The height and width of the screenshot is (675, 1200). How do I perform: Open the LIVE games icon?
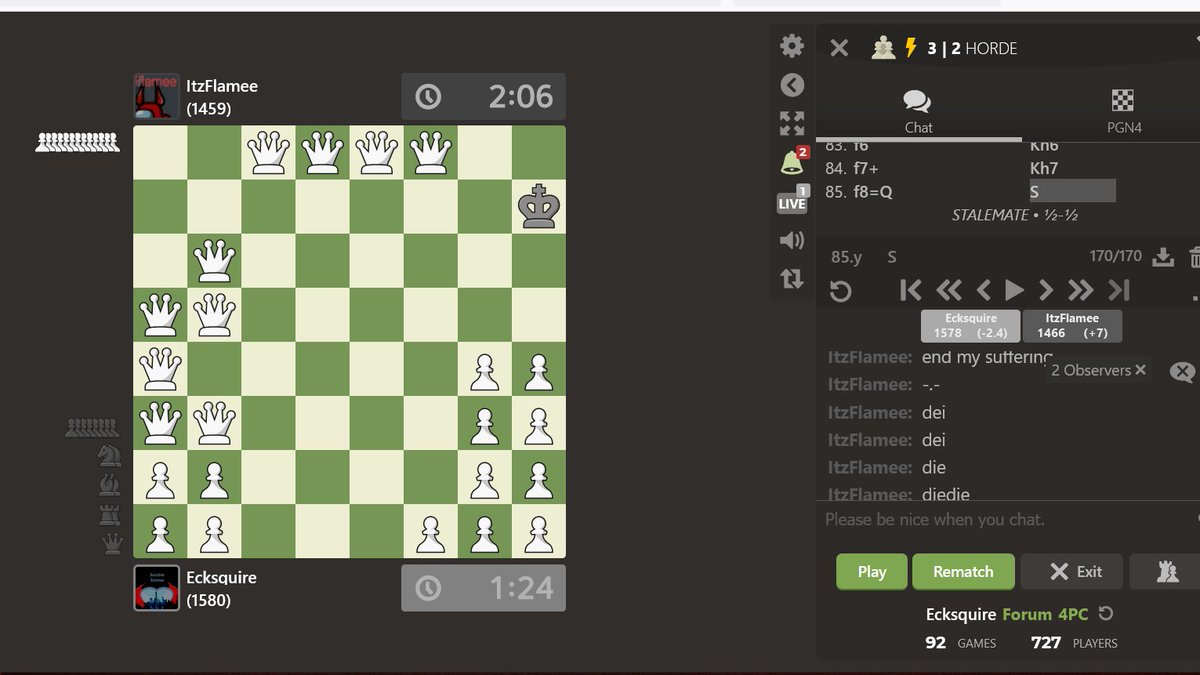click(x=792, y=202)
